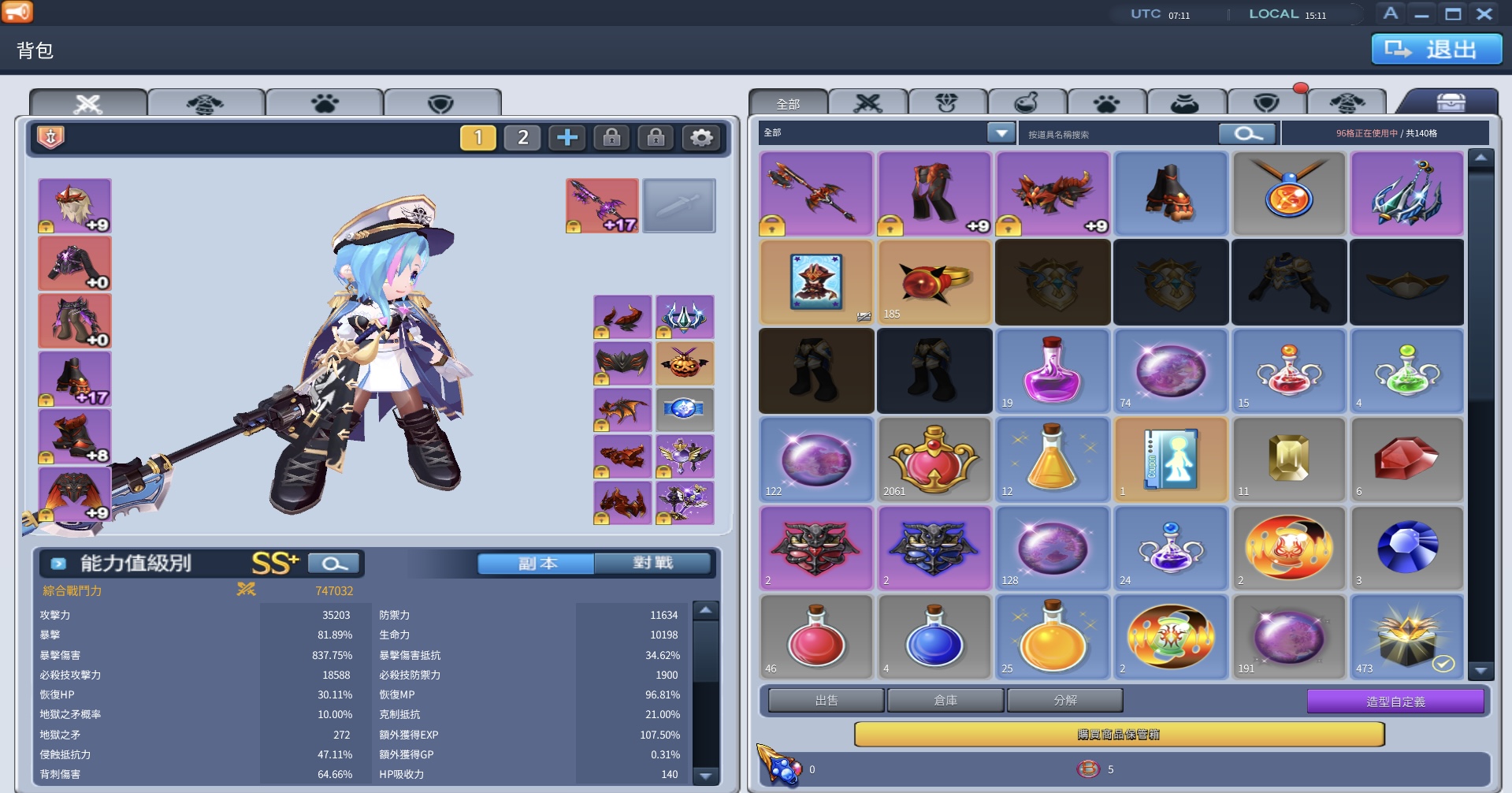Select the red ring stack of 185

[934, 282]
